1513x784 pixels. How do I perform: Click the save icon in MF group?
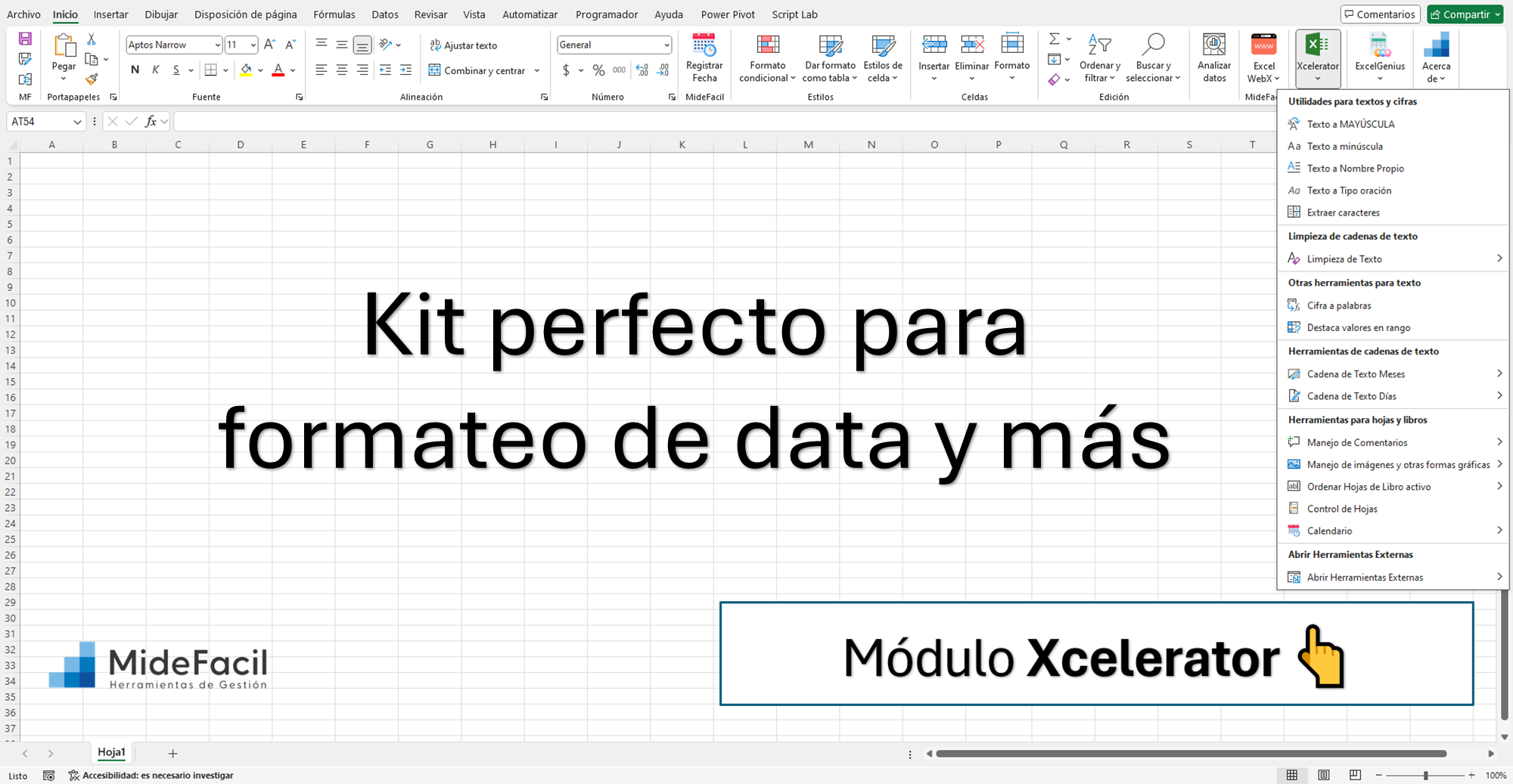coord(25,39)
